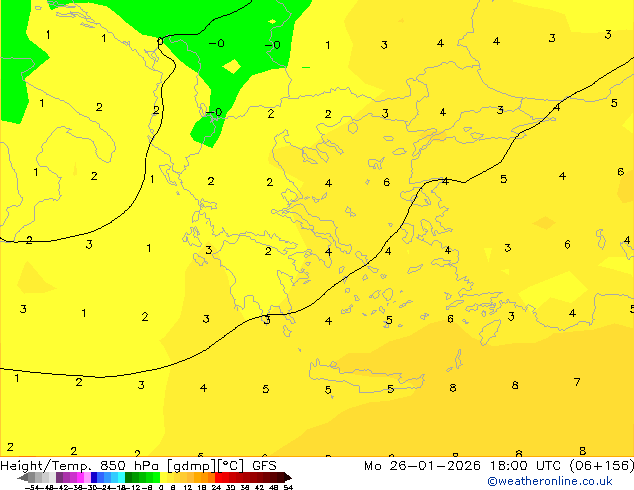Click the dark green swatch in the legend

(129, 477)
